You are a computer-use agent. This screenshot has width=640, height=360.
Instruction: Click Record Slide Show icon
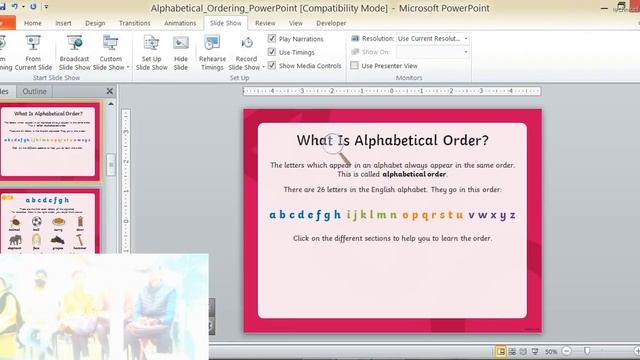247,43
